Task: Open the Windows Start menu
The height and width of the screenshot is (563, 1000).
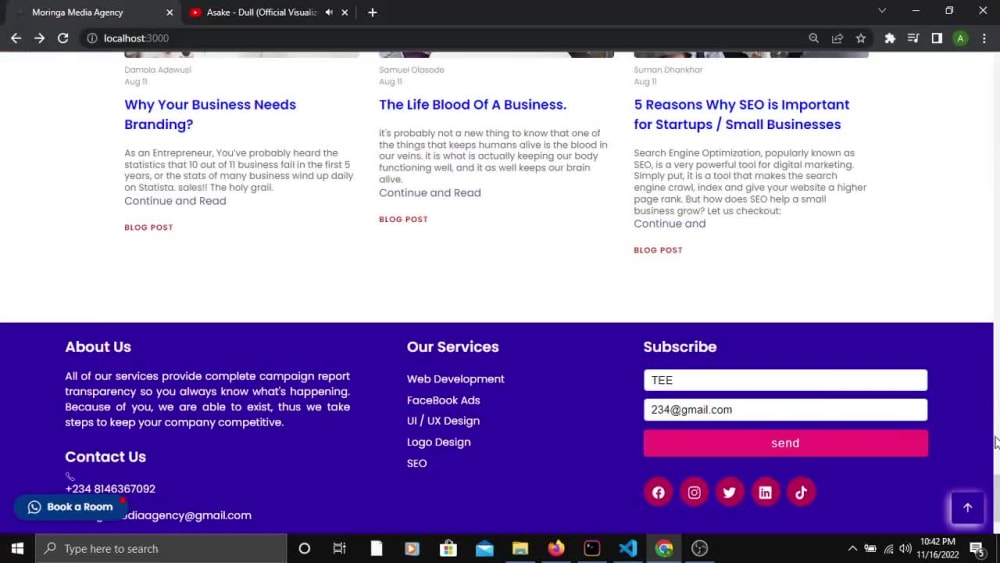Action: point(17,548)
